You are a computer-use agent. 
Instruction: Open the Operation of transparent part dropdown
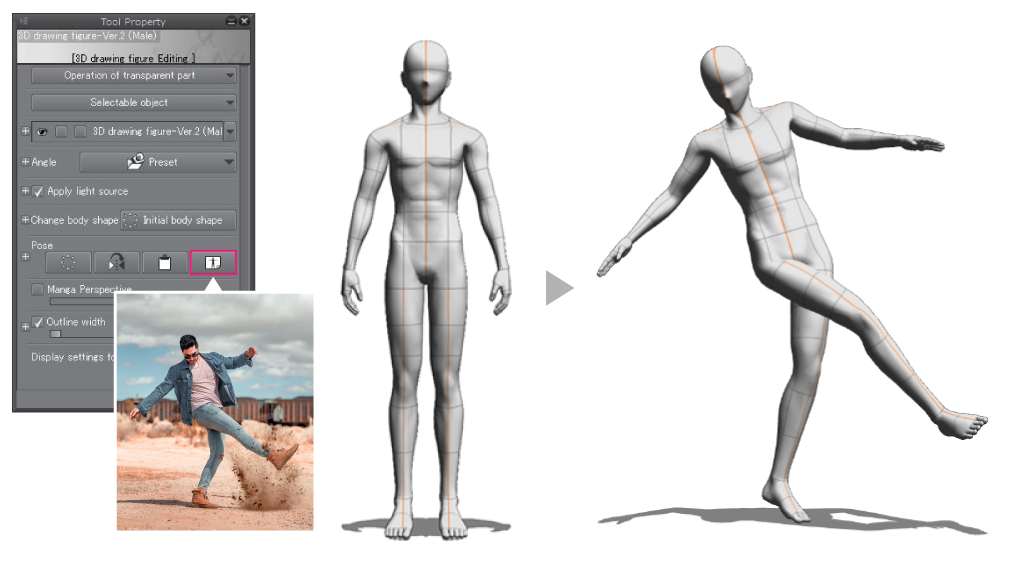coord(134,75)
